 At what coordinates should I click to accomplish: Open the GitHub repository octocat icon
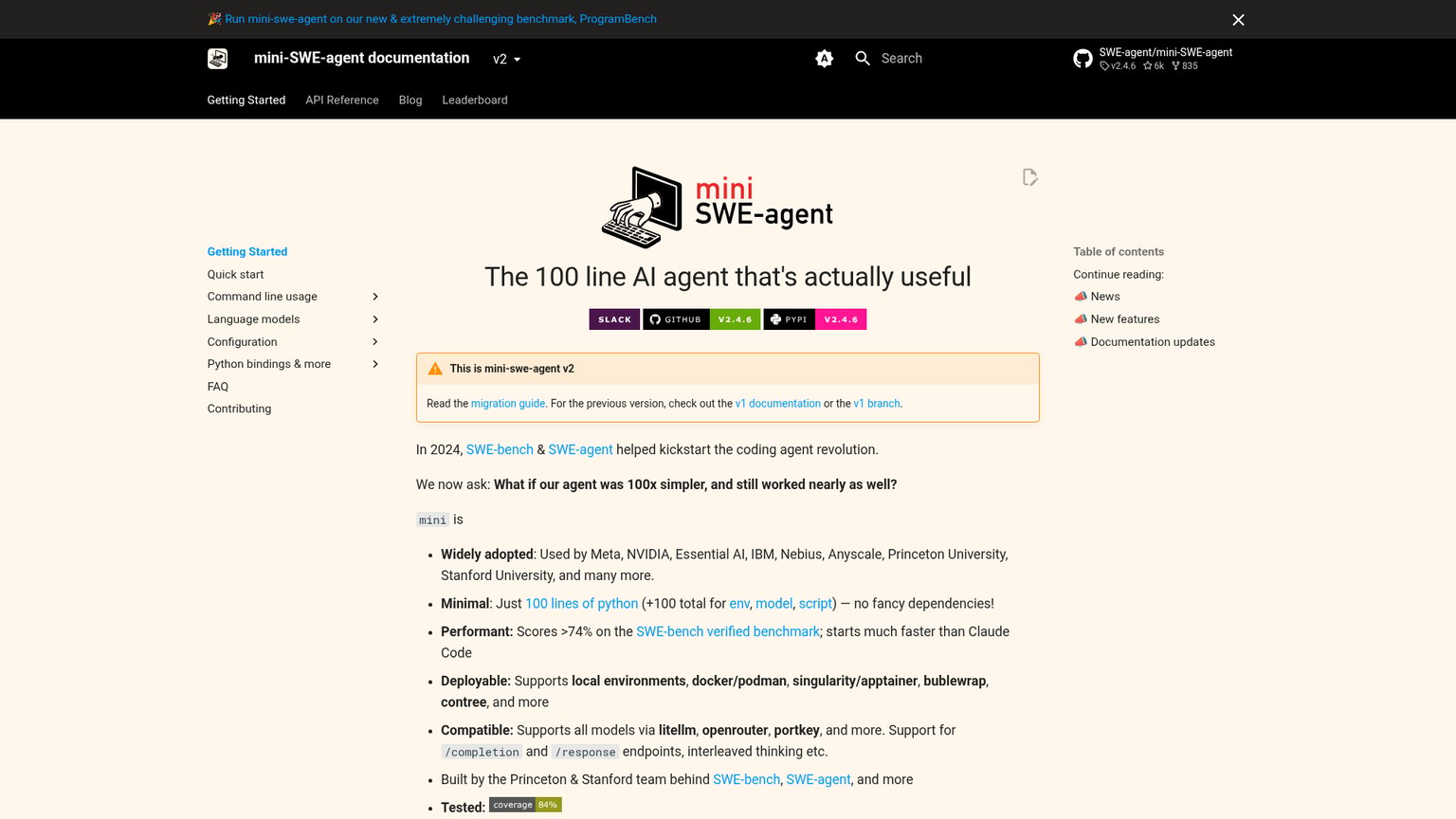[x=1083, y=59]
